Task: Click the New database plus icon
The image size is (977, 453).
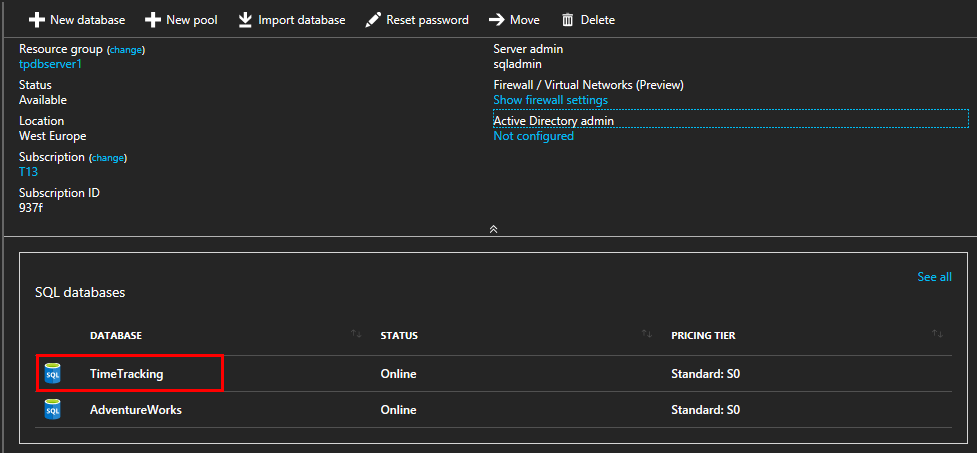Action: coord(37,20)
